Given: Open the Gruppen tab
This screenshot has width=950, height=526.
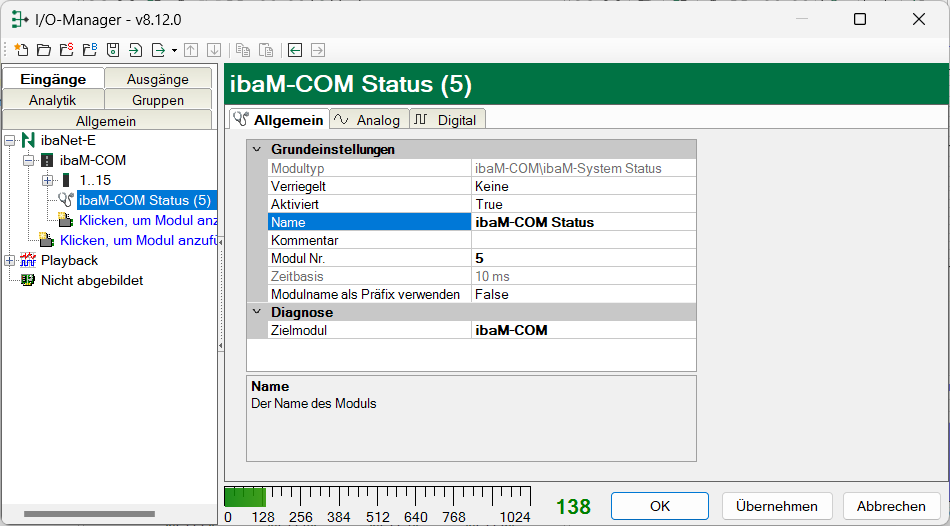Looking at the screenshot, I should click(x=158, y=100).
